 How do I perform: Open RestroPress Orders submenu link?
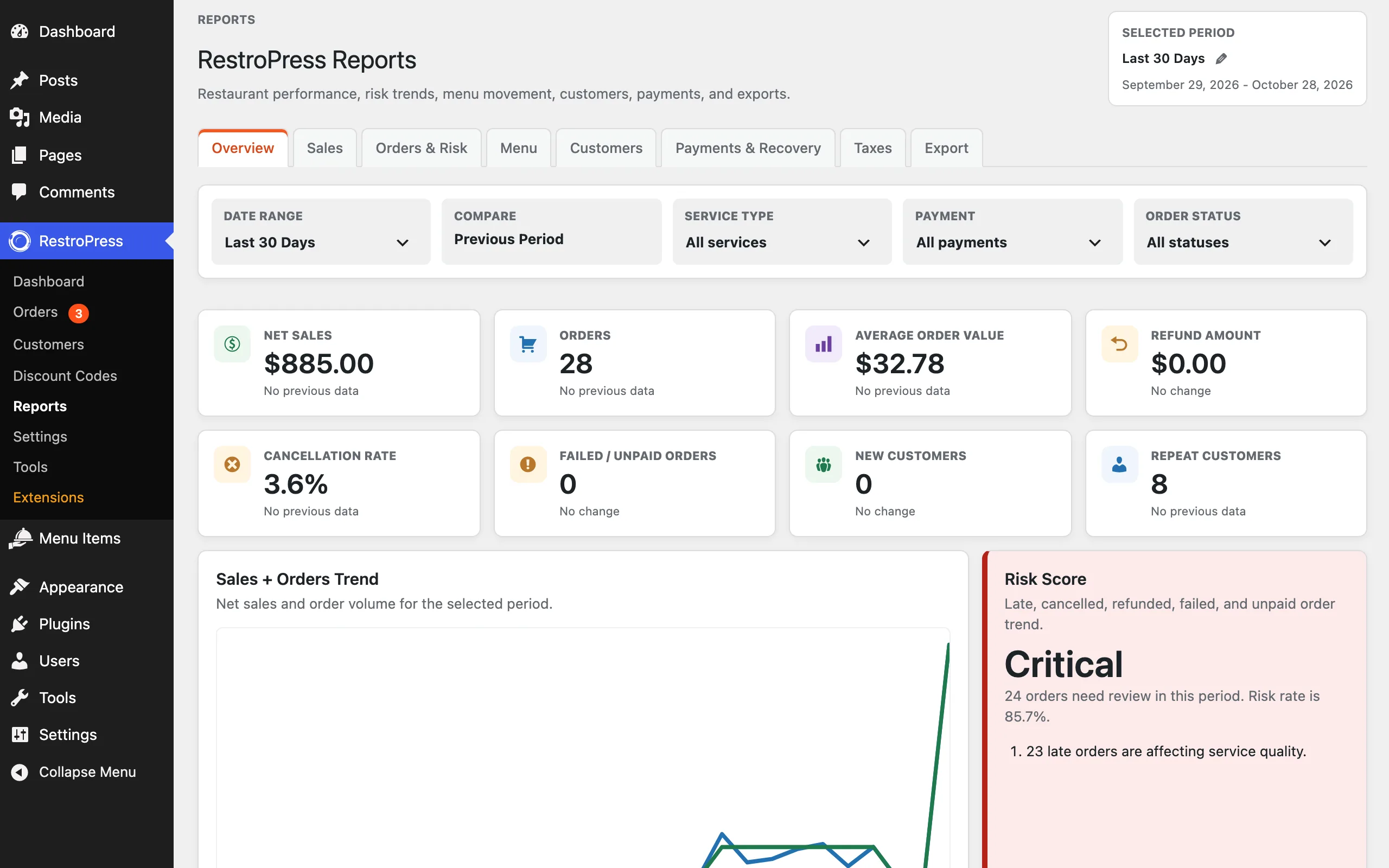[36, 312]
